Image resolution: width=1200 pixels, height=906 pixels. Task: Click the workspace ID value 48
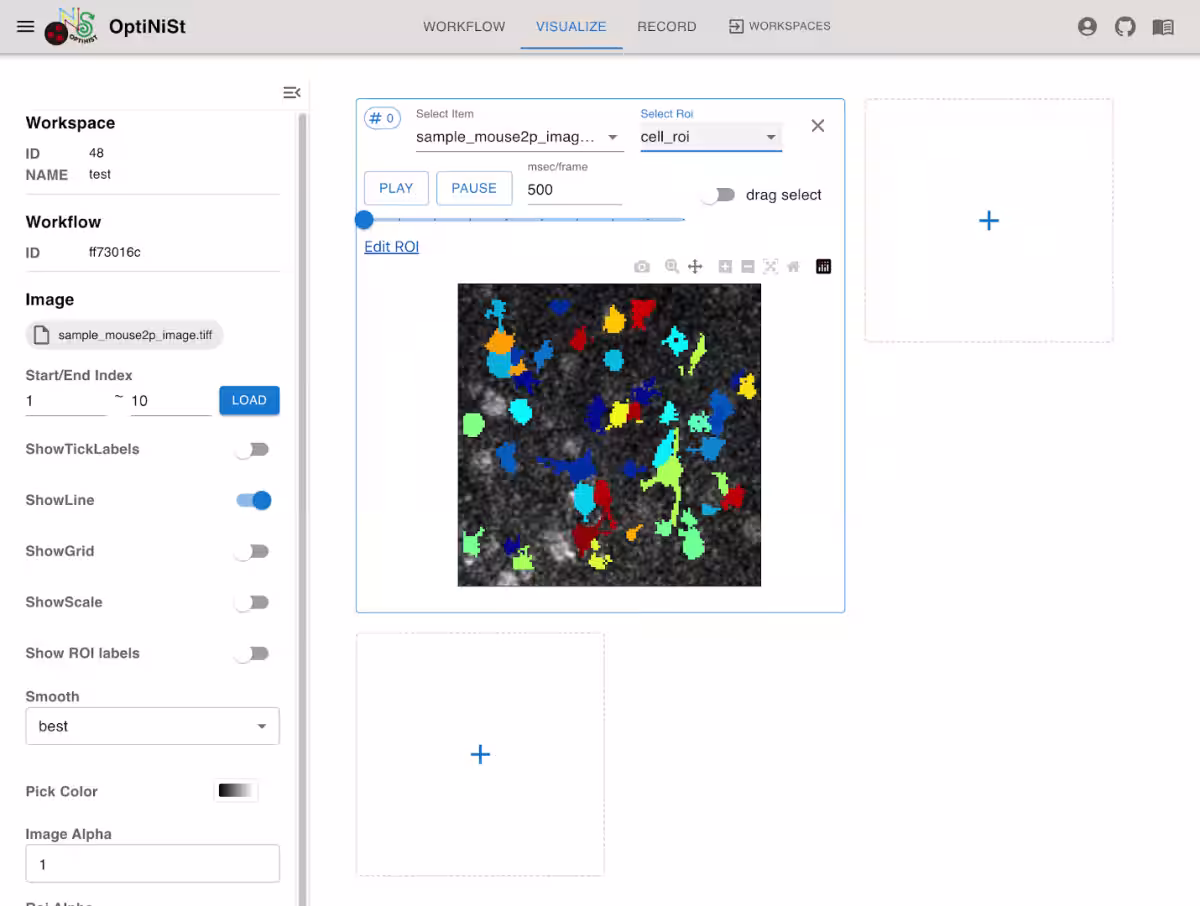(96, 153)
